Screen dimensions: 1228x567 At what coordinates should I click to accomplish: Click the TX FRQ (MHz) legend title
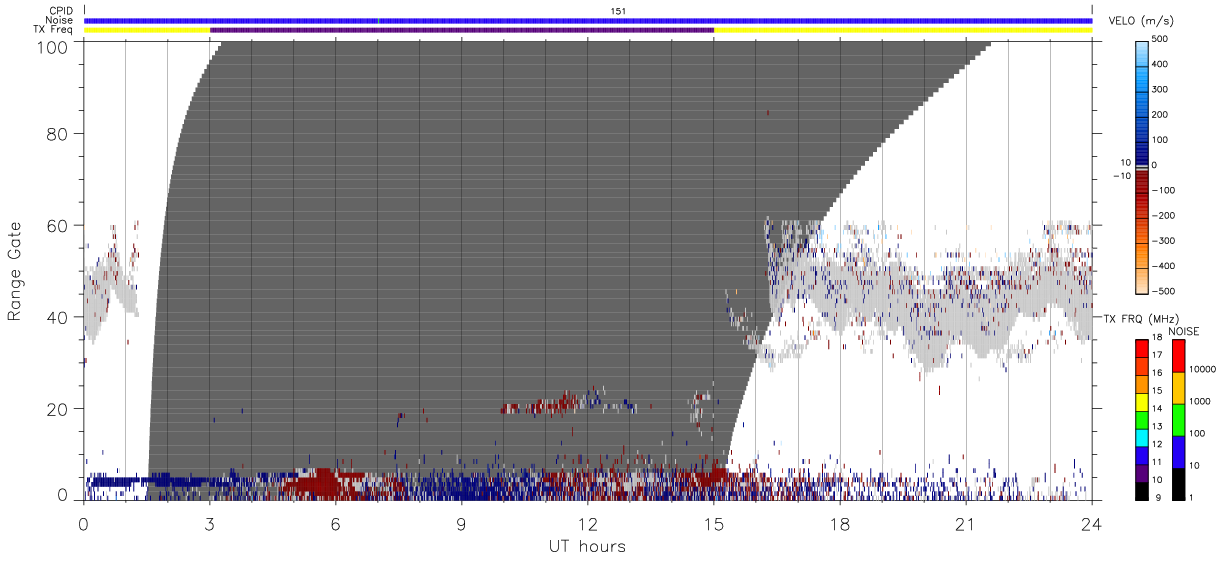coord(1141,318)
